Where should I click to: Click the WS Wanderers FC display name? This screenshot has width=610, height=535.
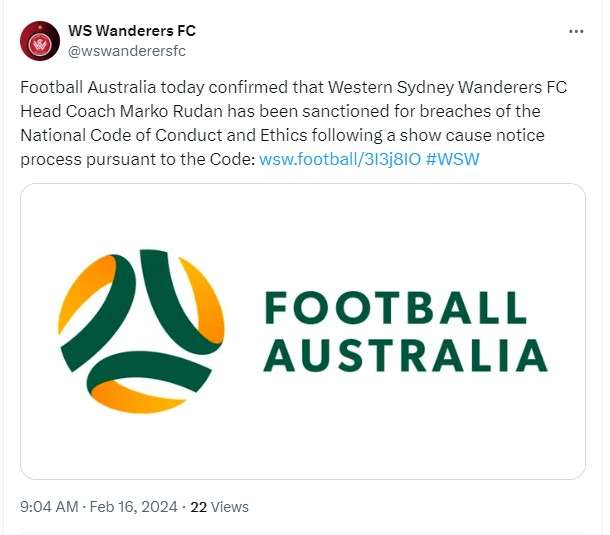pos(131,31)
